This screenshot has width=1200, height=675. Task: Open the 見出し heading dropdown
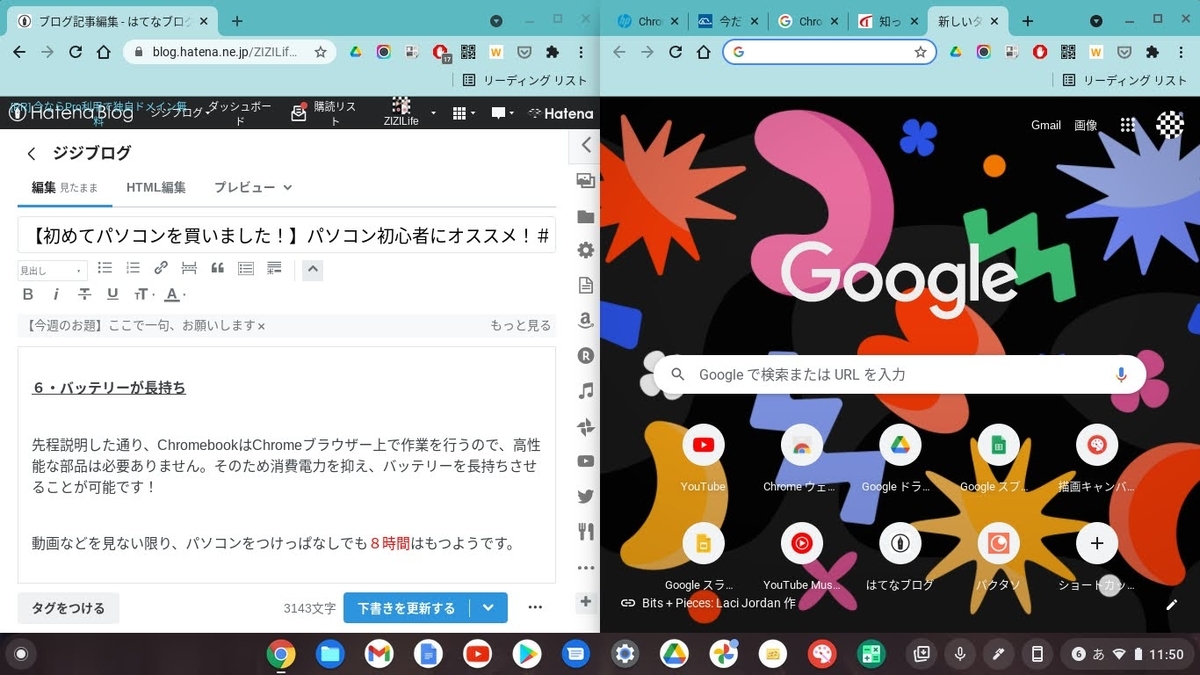(x=52, y=270)
